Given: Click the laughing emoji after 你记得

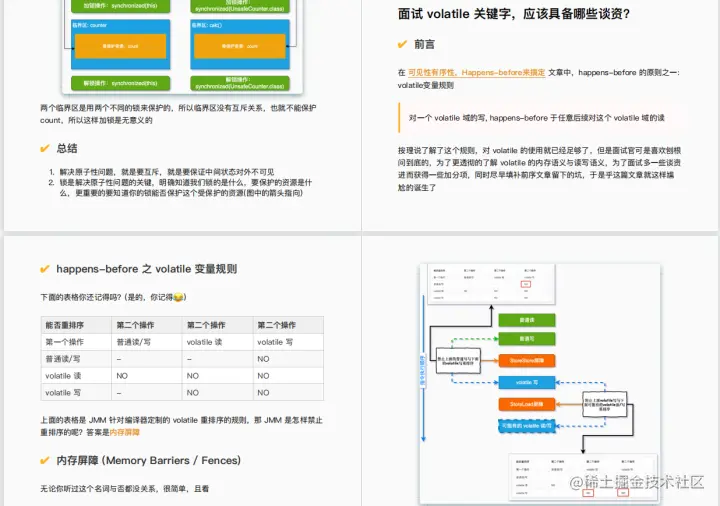Looking at the screenshot, I should click(178, 297).
